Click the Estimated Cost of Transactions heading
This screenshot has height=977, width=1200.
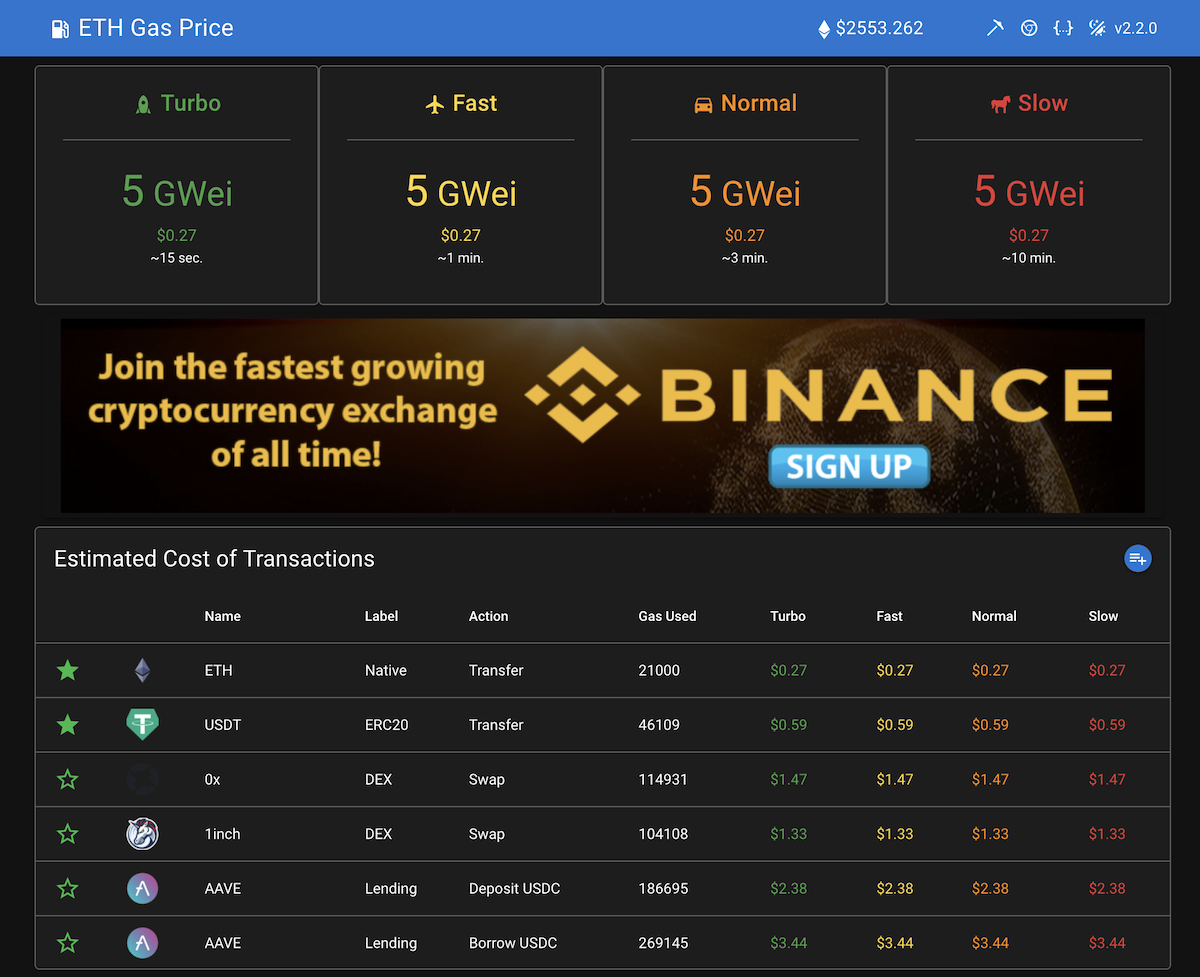click(x=214, y=559)
